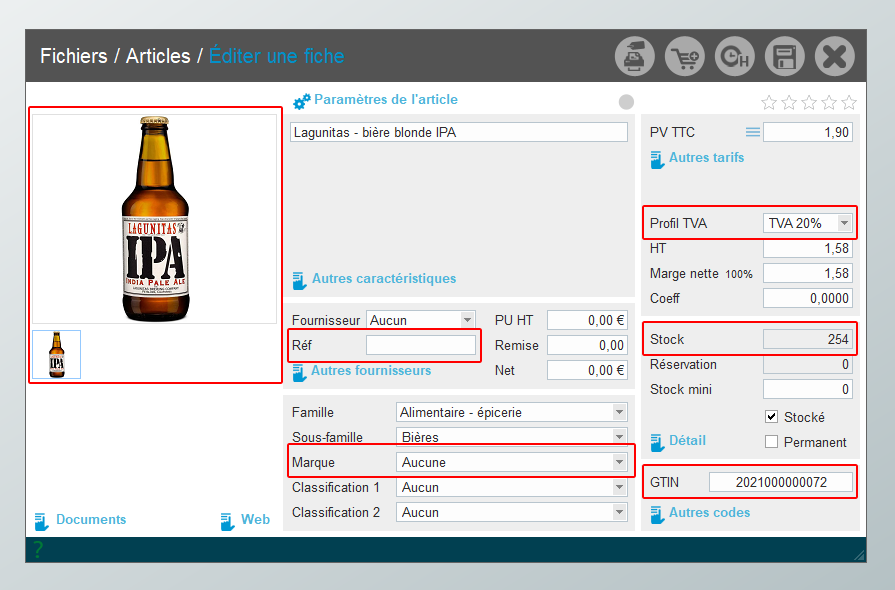This screenshot has width=895, height=590.
Task: Click the GTIN code field
Action: 781,482
